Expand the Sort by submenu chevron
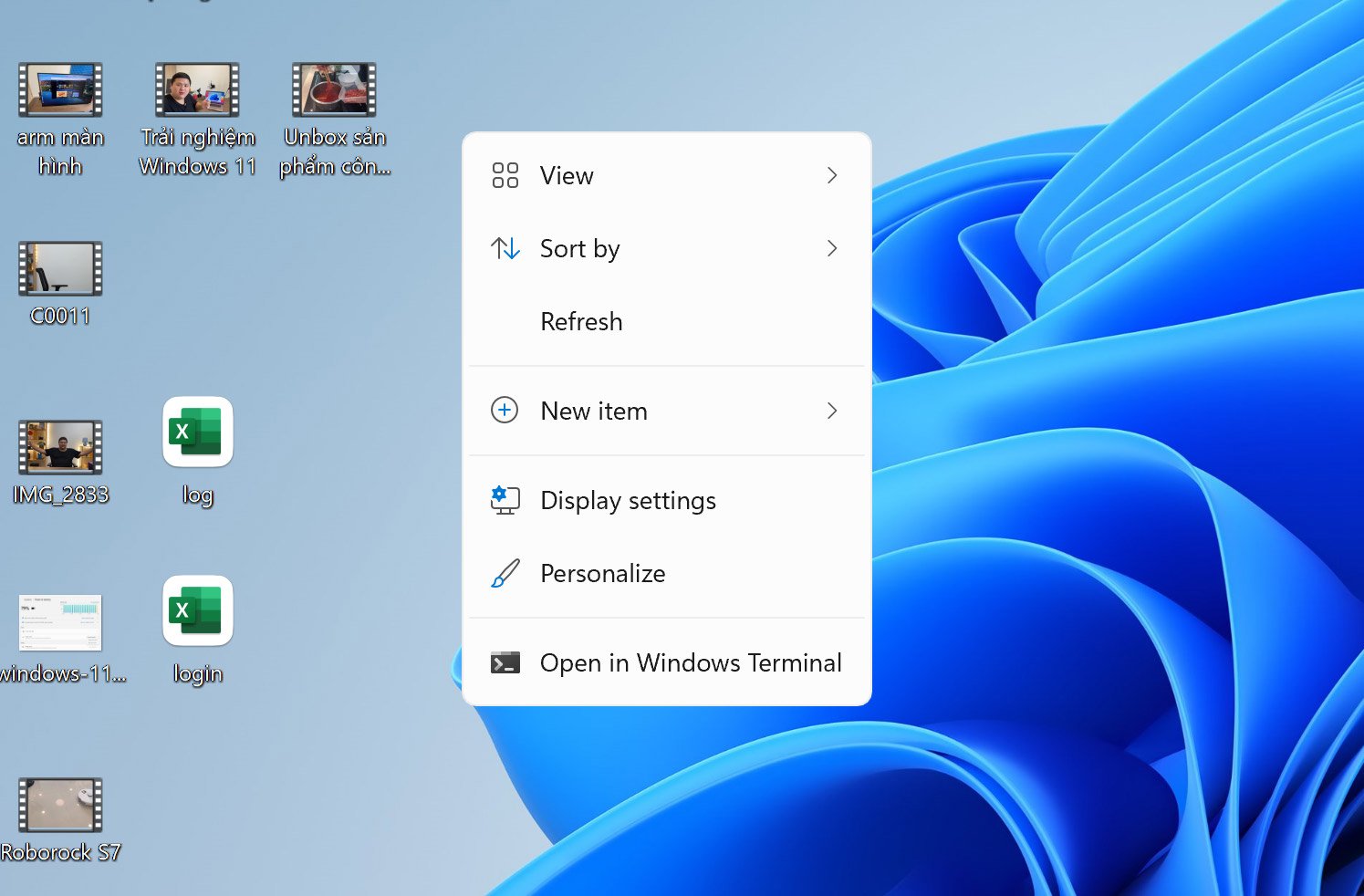 coord(831,248)
